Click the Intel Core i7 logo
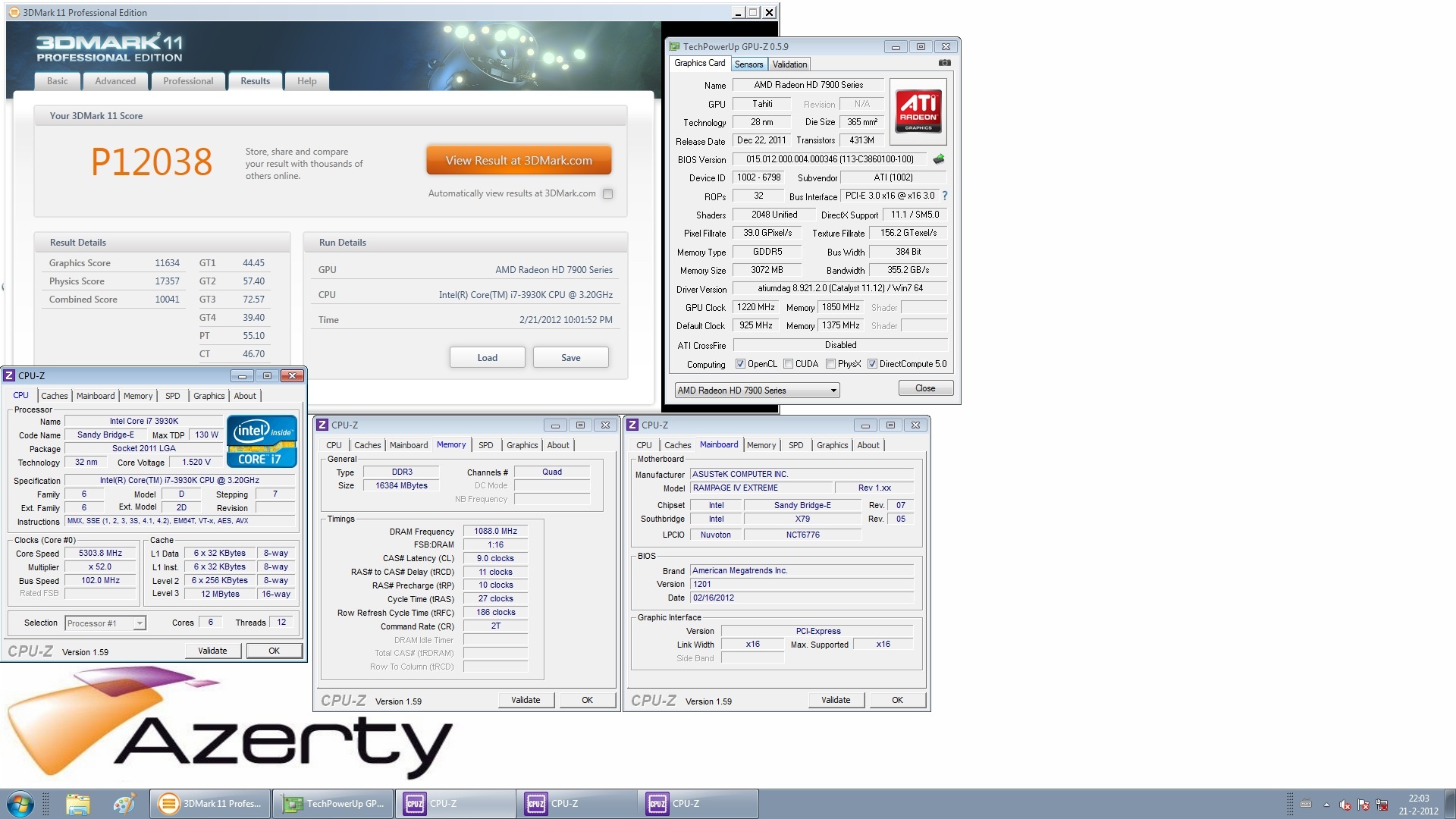 click(x=261, y=441)
